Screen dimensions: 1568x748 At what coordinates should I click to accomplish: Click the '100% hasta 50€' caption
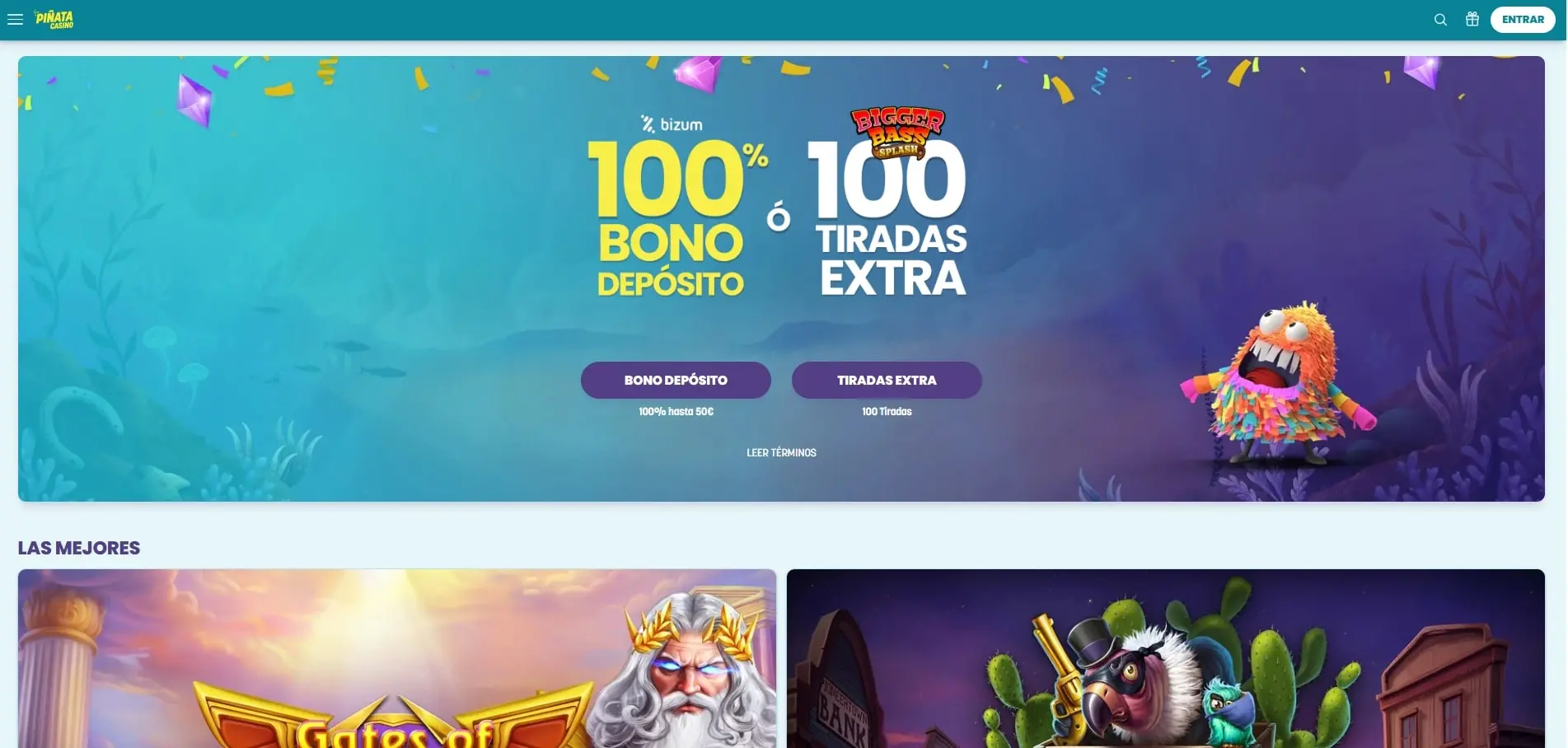[676, 412]
